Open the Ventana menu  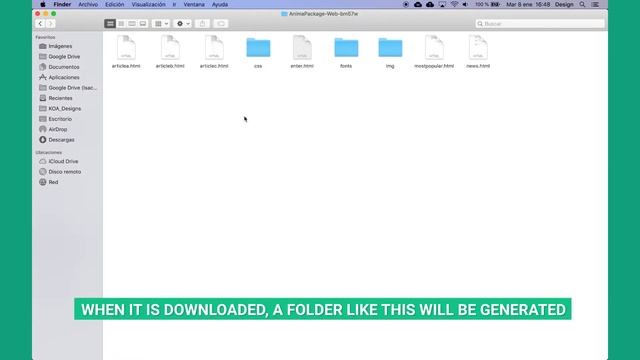(194, 4)
